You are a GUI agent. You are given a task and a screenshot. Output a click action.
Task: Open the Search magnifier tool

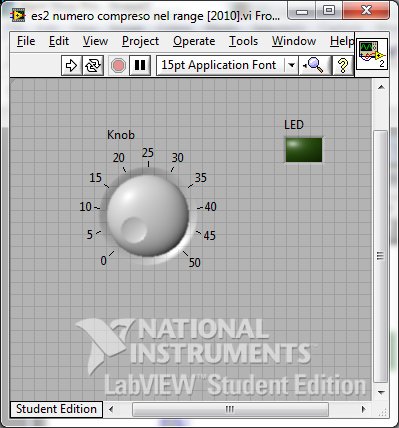[x=314, y=65]
